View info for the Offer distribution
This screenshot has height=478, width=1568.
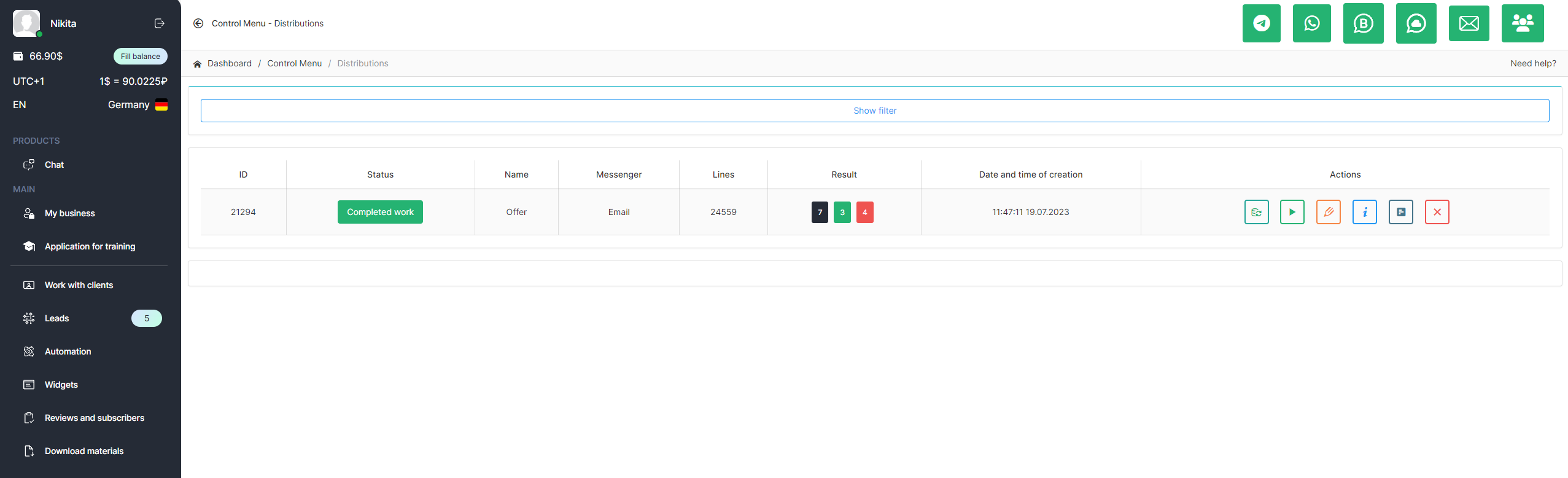pyautogui.click(x=1364, y=212)
